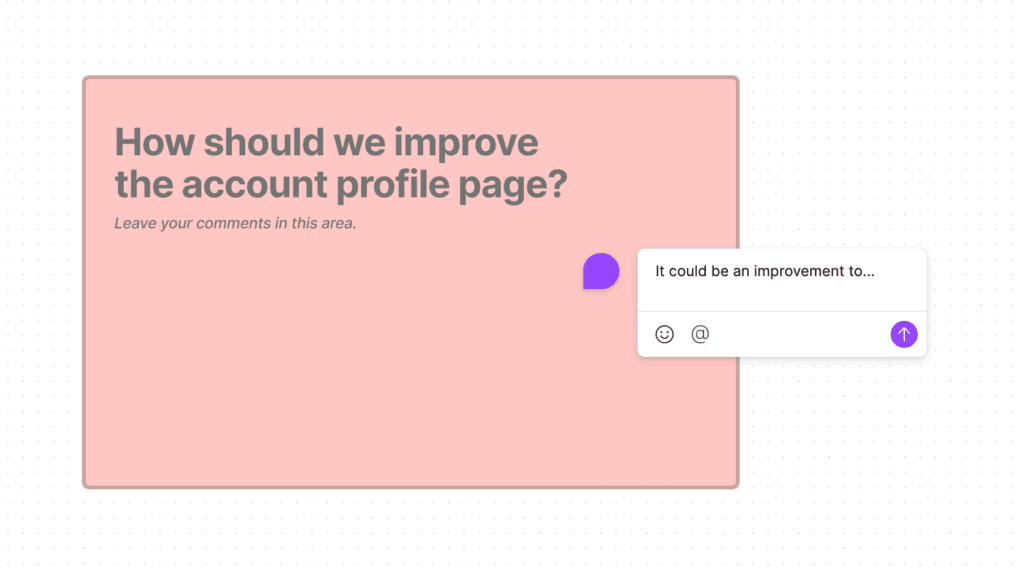Select the pink frame's bottom border

pos(410,486)
